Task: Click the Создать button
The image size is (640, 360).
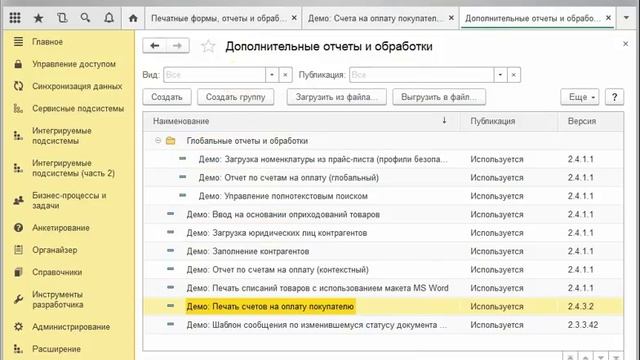Action: pyautogui.click(x=167, y=97)
